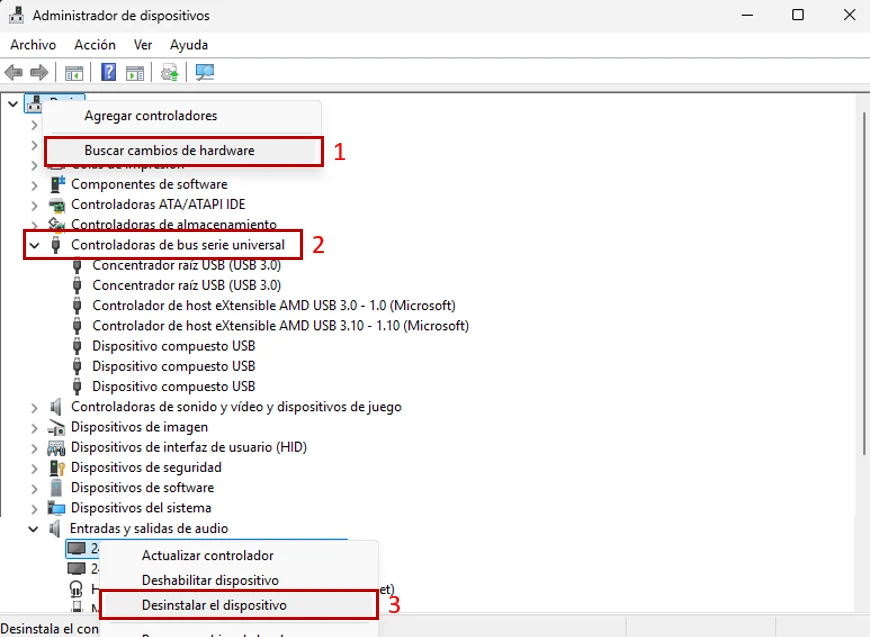Click the Controladoras de almacenamiento icon
870x637 pixels.
click(57, 224)
